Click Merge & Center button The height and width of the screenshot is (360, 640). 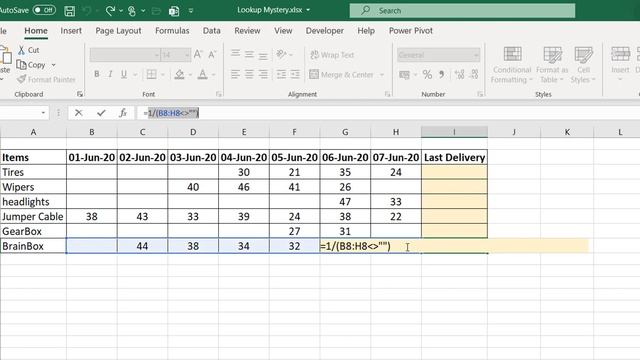pos(341,75)
